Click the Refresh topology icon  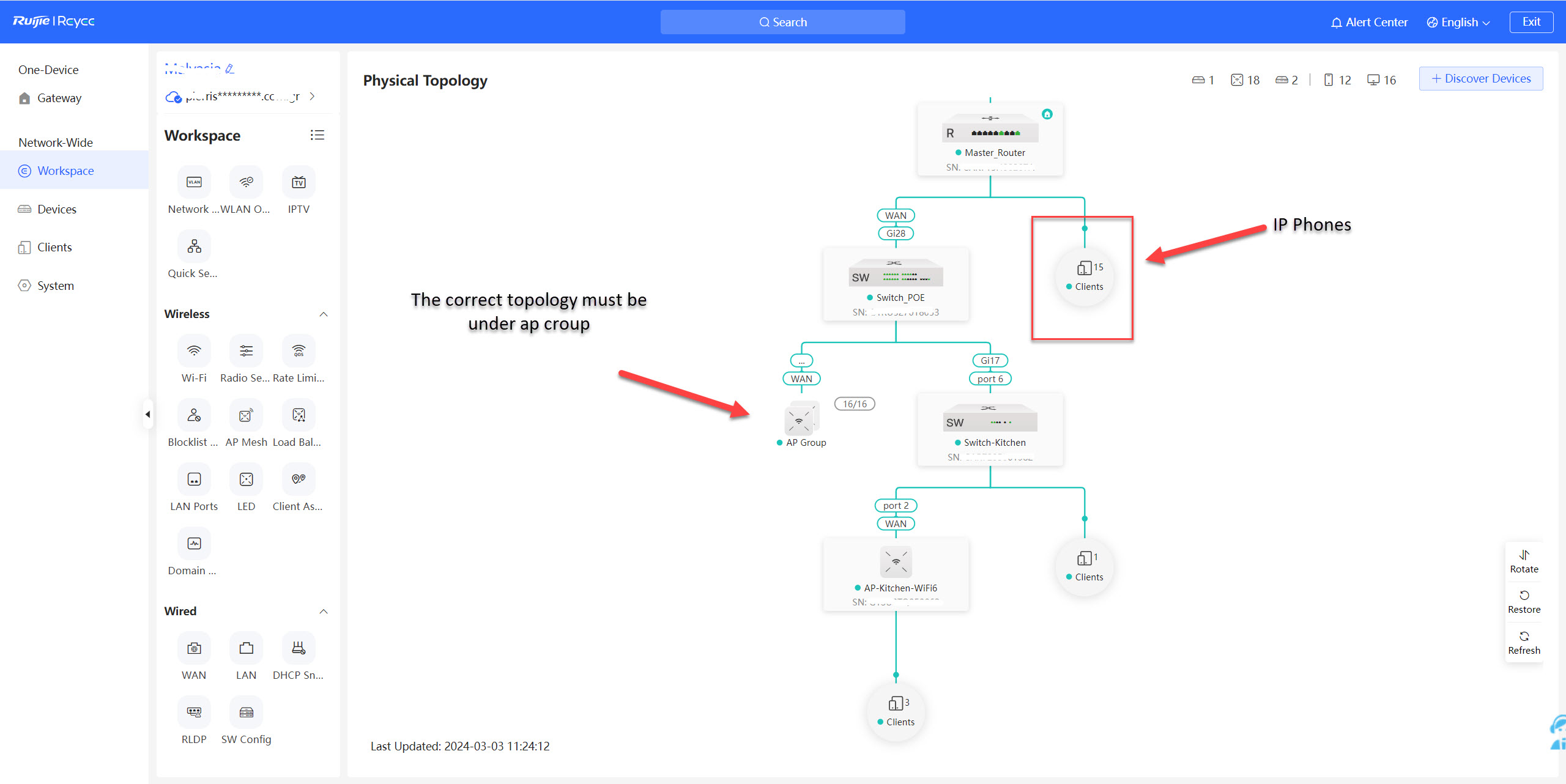click(1524, 637)
